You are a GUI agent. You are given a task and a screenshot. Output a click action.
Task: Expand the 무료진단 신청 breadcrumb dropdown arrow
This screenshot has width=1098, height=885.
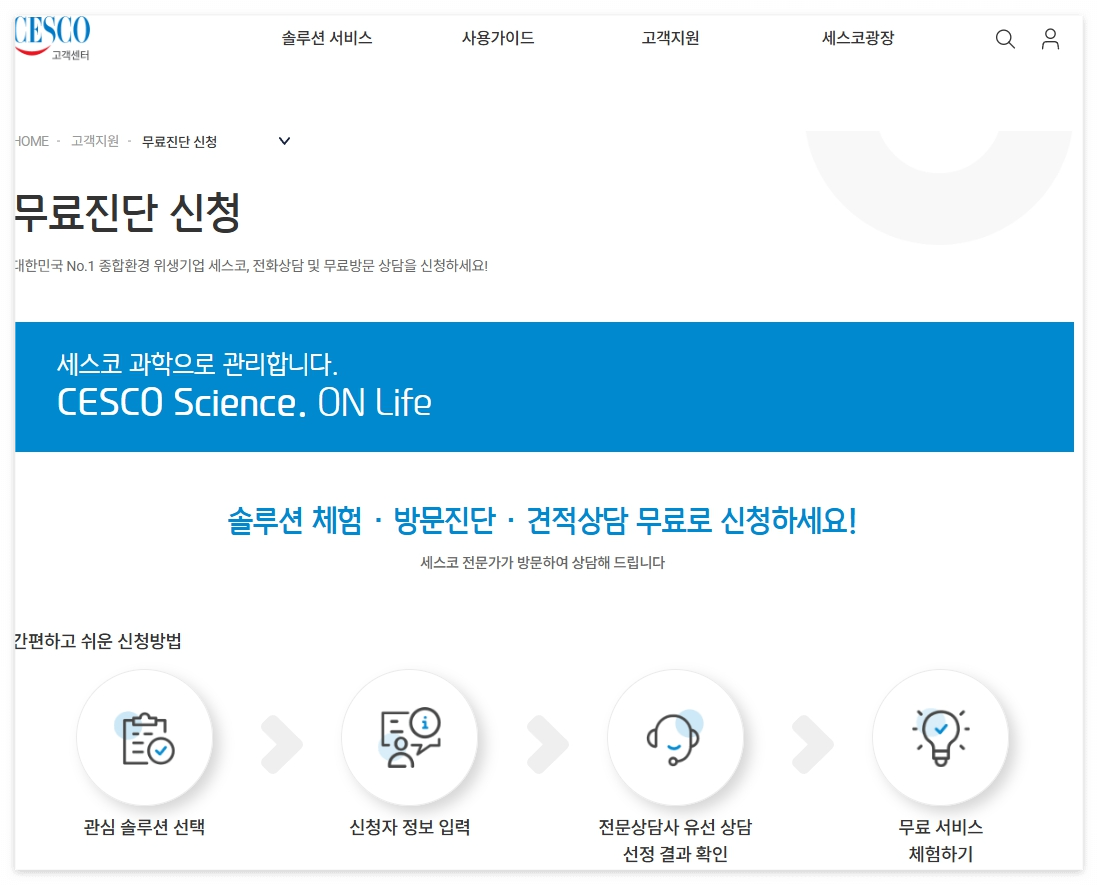click(x=284, y=141)
